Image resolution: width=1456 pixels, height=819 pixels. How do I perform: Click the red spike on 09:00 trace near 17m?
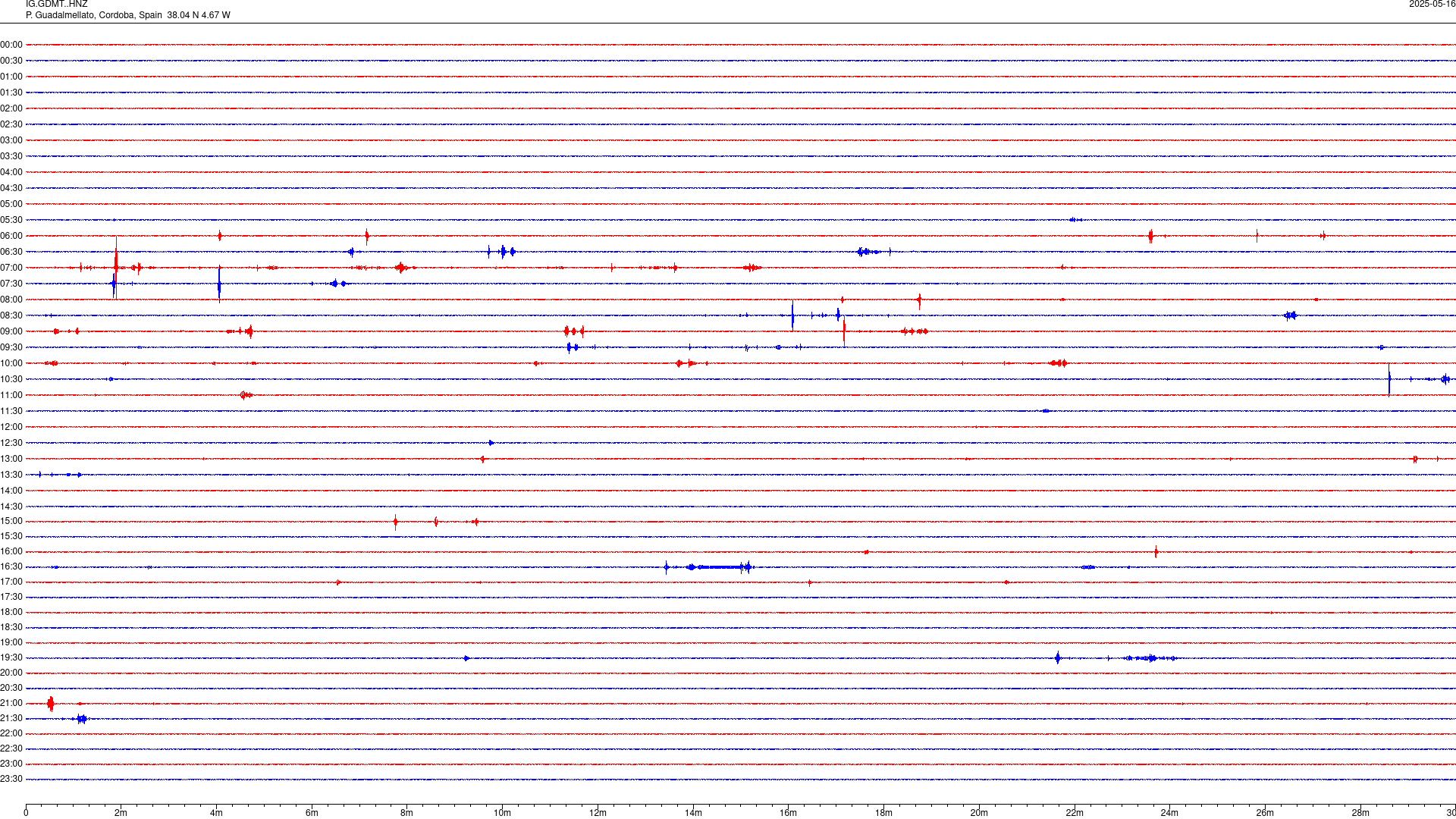click(844, 331)
